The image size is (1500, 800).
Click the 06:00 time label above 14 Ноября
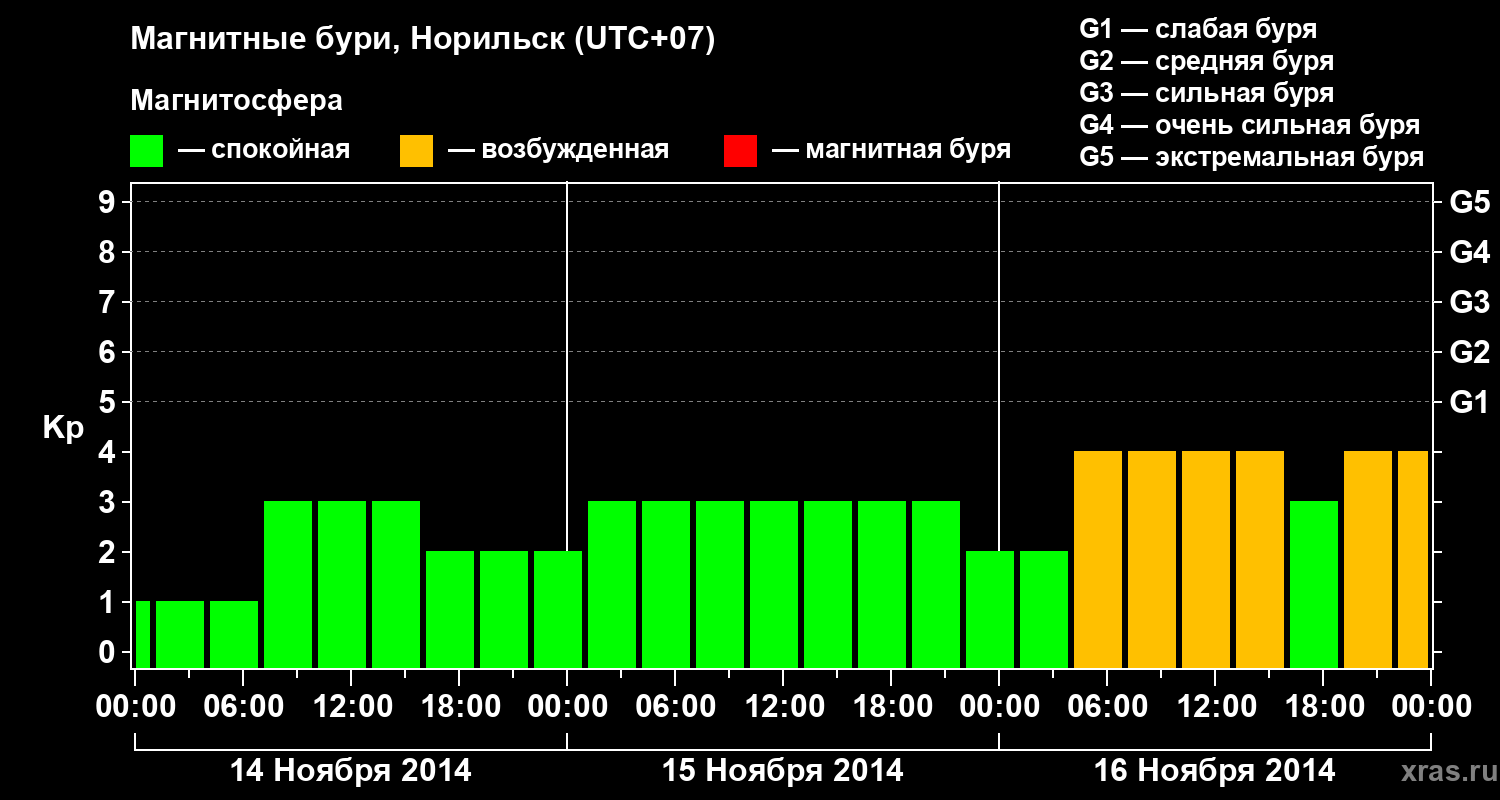tap(243, 707)
